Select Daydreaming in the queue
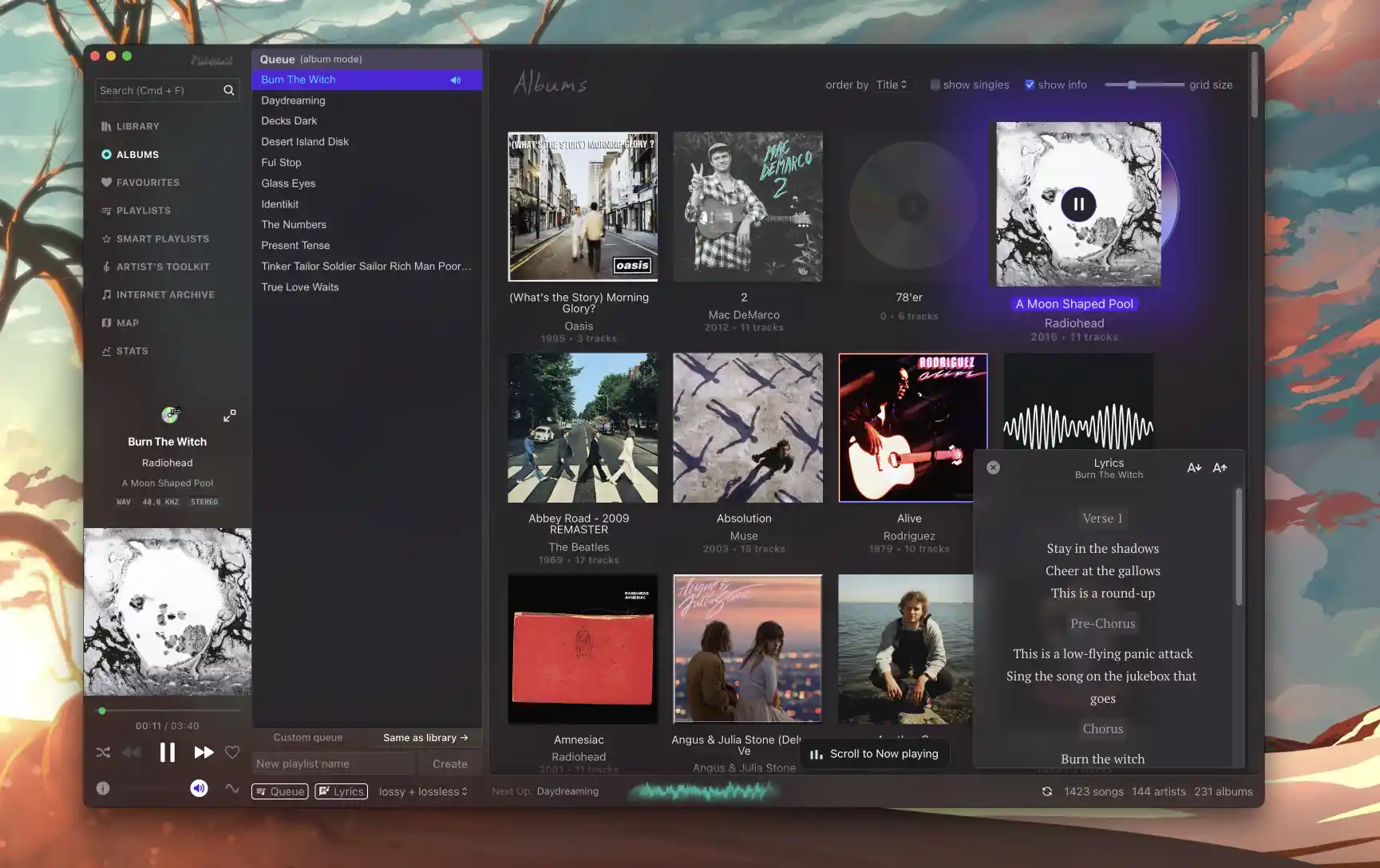Image resolution: width=1380 pixels, height=868 pixels. [x=367, y=101]
